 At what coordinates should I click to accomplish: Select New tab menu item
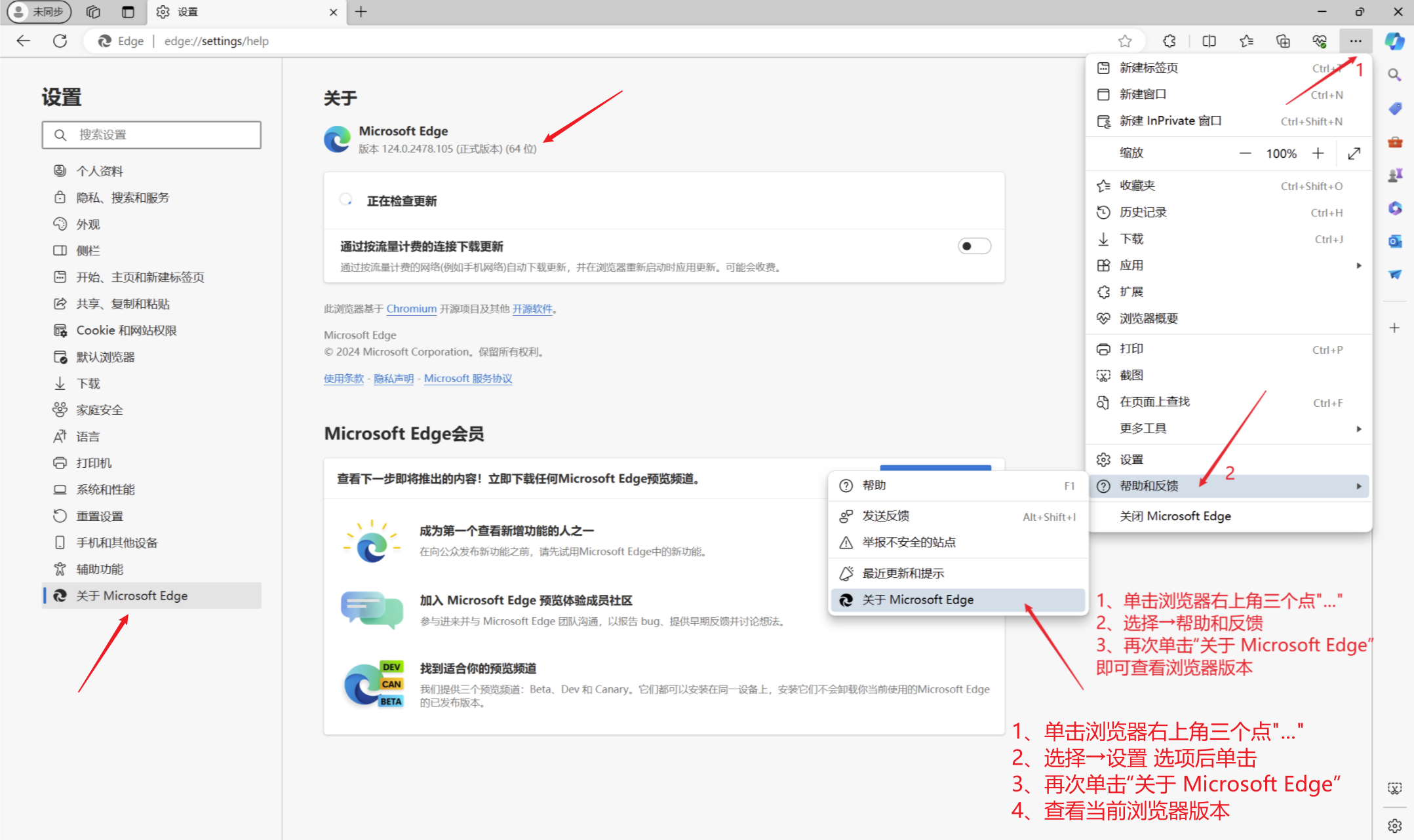coord(1229,68)
